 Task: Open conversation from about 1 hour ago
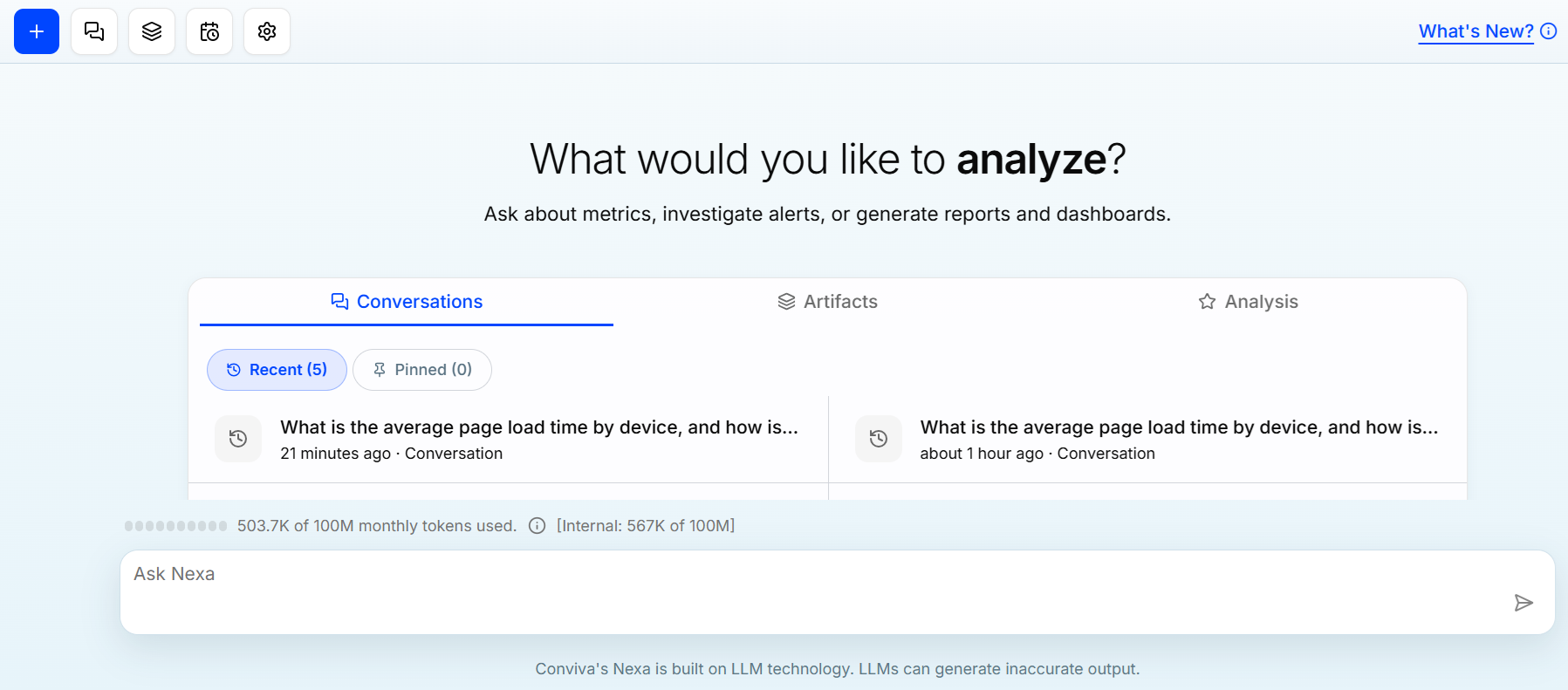tap(1148, 440)
